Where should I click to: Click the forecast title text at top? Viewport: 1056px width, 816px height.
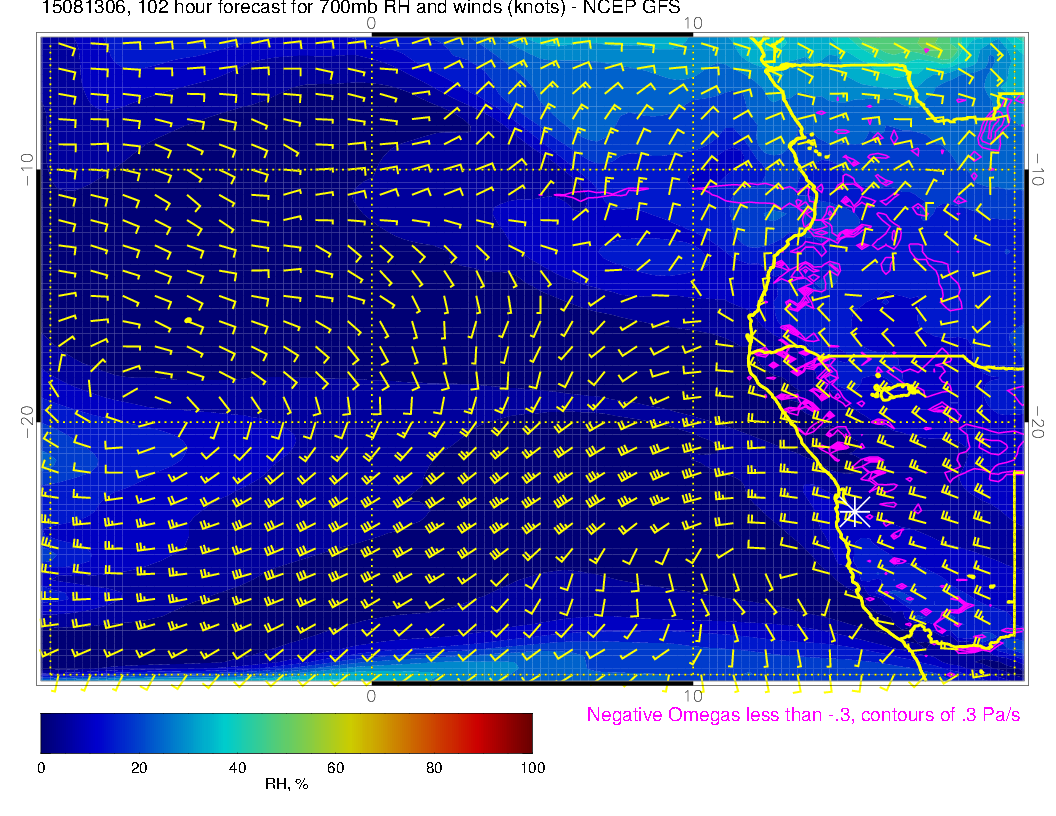(362, 8)
